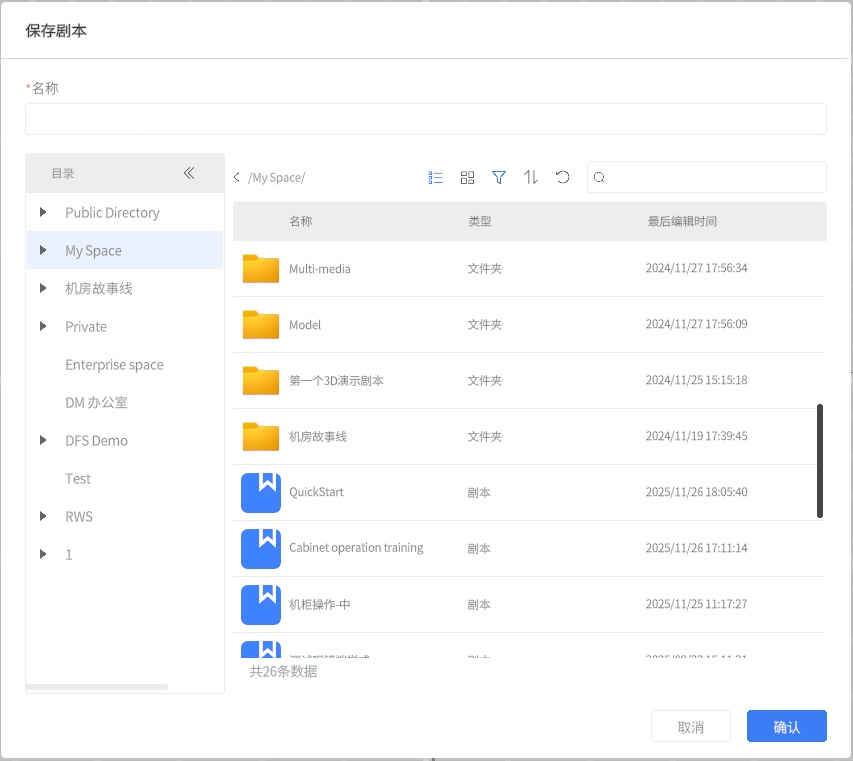
Task: Click the 取消 cancel button
Action: coord(691,727)
